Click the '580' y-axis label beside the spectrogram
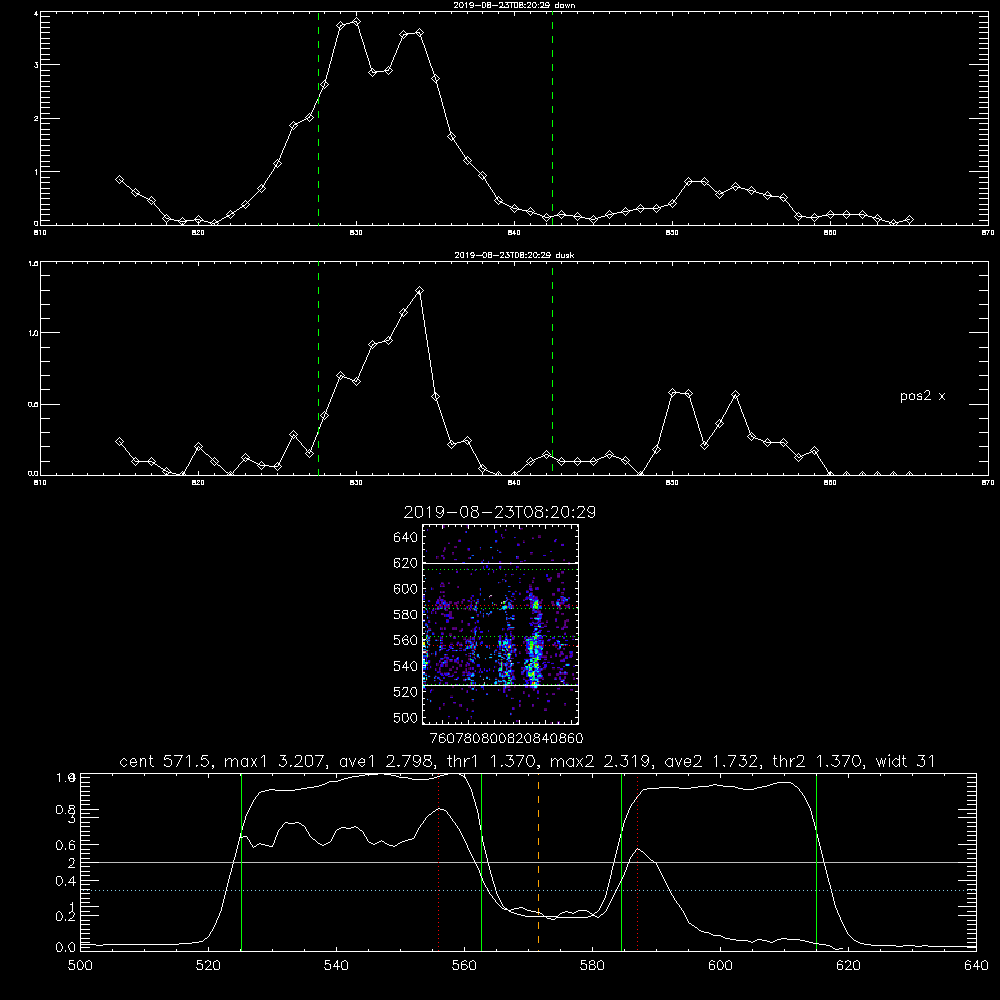The image size is (1000, 1000). pos(406,615)
